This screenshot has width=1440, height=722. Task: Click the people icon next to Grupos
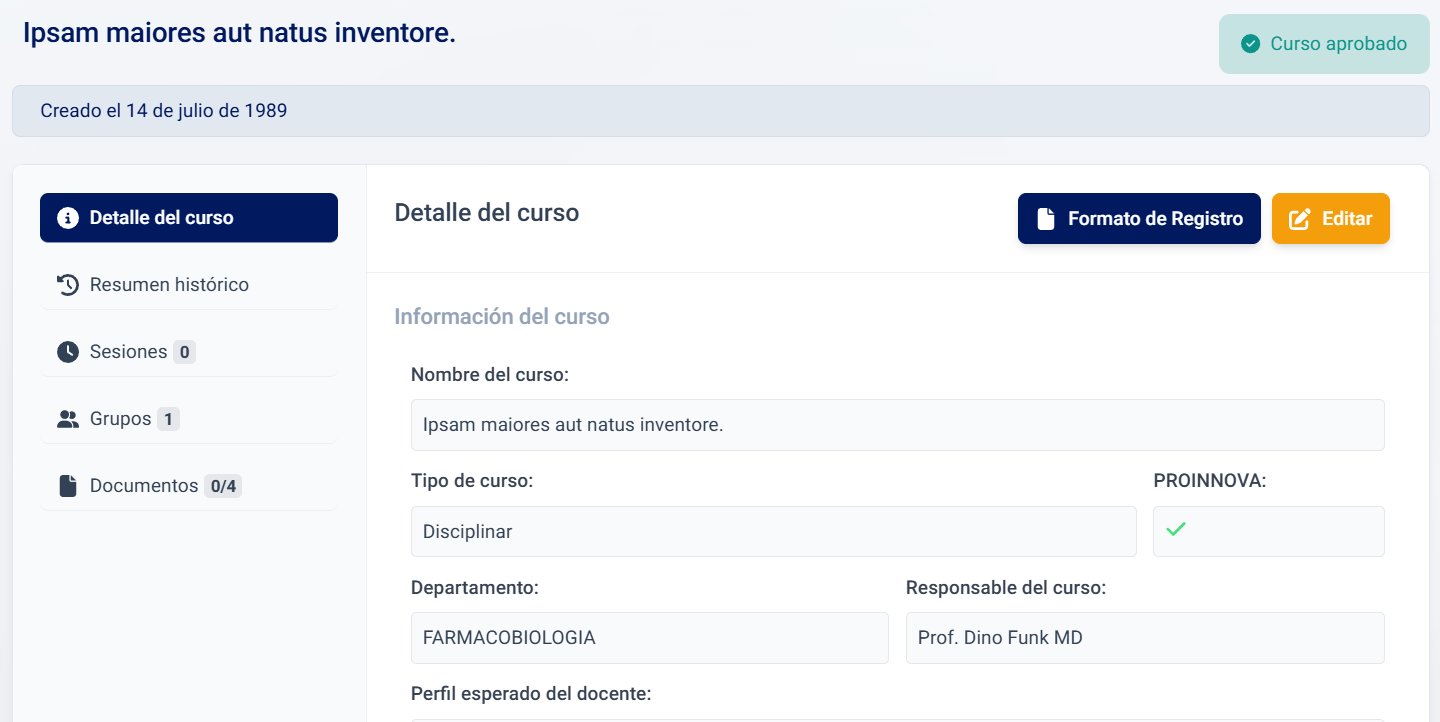click(68, 419)
